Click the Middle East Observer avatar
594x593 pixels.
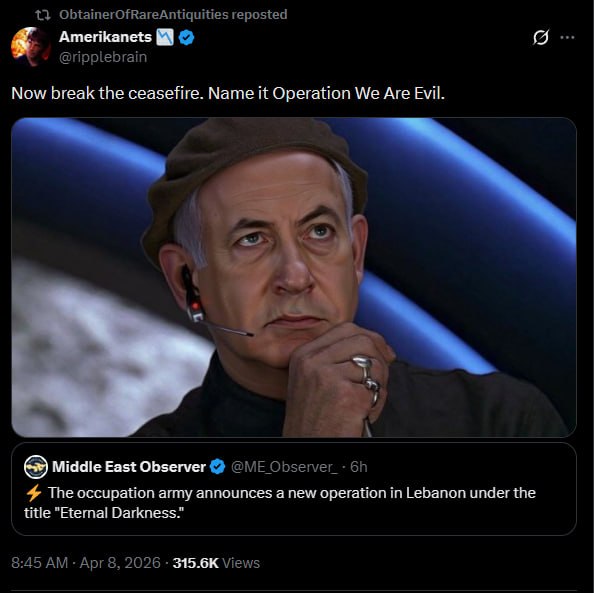pyautogui.click(x=36, y=467)
